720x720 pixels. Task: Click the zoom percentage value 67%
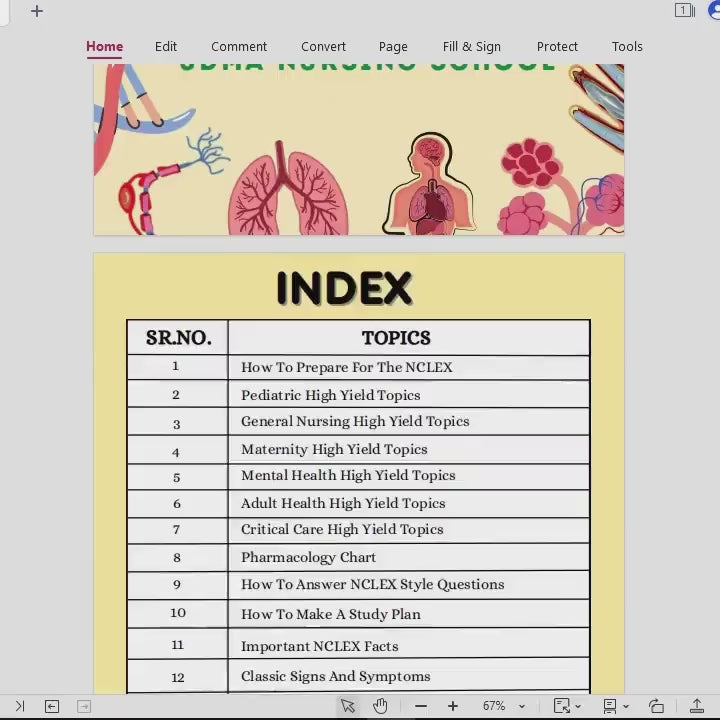(x=494, y=706)
